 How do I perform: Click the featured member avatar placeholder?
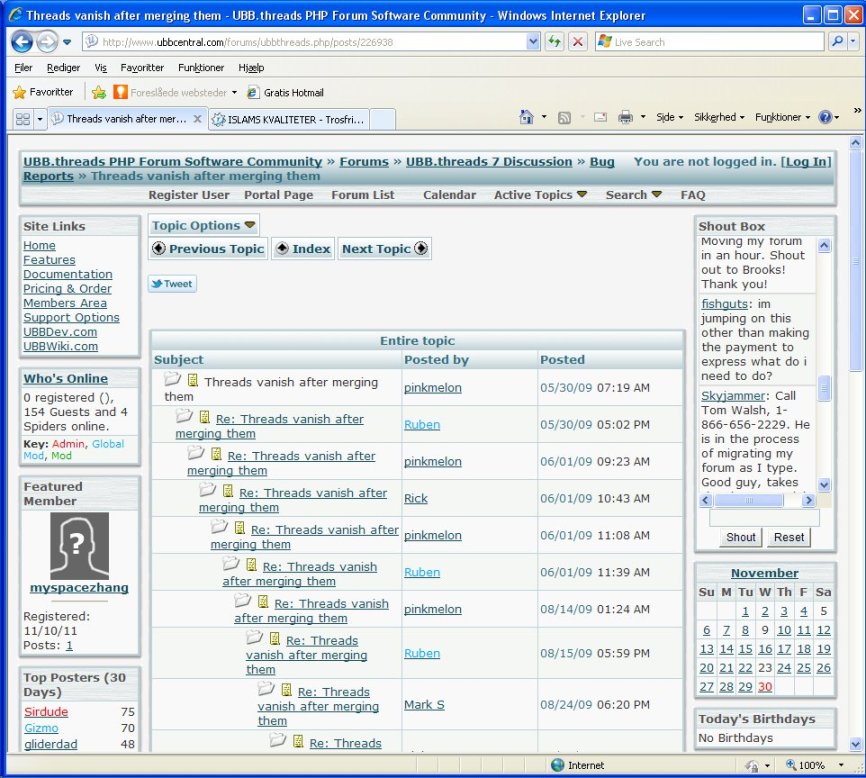pos(80,546)
